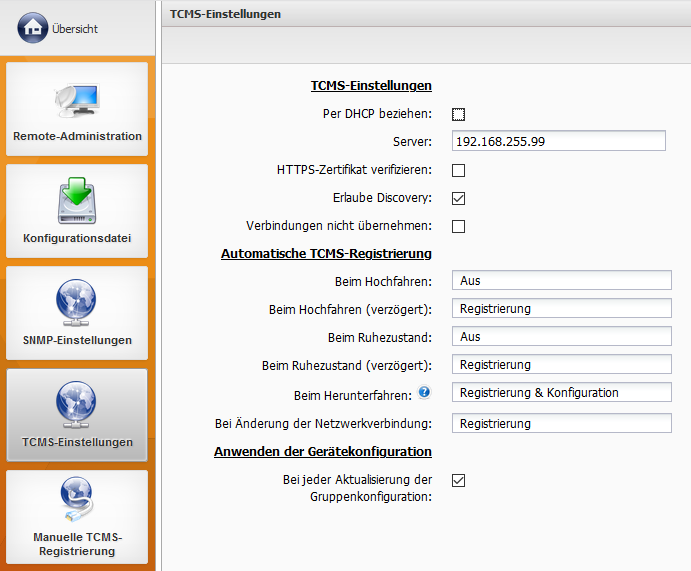
Task: Uncheck Gruppenkonfiguration update checkbox
Action: [459, 481]
